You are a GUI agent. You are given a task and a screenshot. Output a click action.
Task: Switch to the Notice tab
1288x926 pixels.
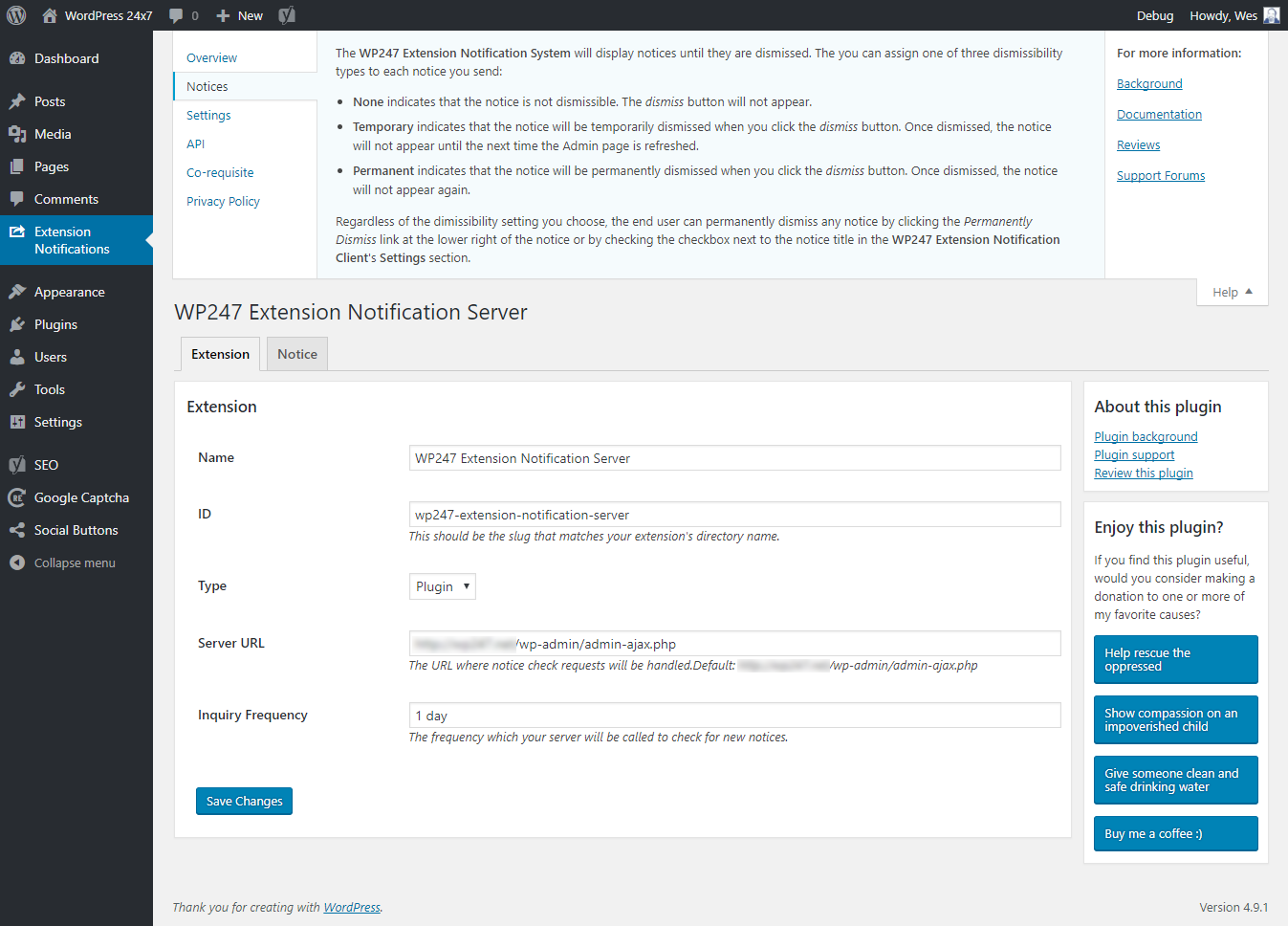pyautogui.click(x=297, y=354)
